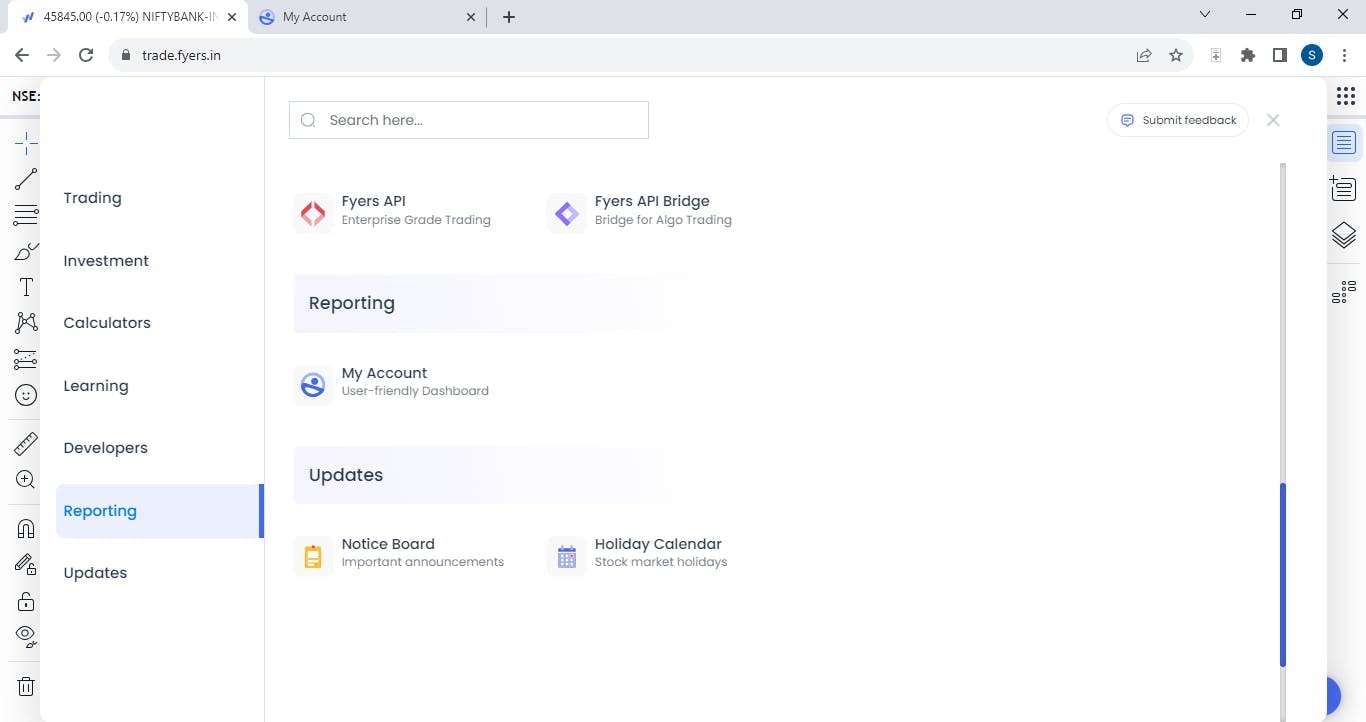Viewport: 1366px width, 722px height.
Task: Switch to NIFTYBANK browser tab
Action: click(128, 17)
